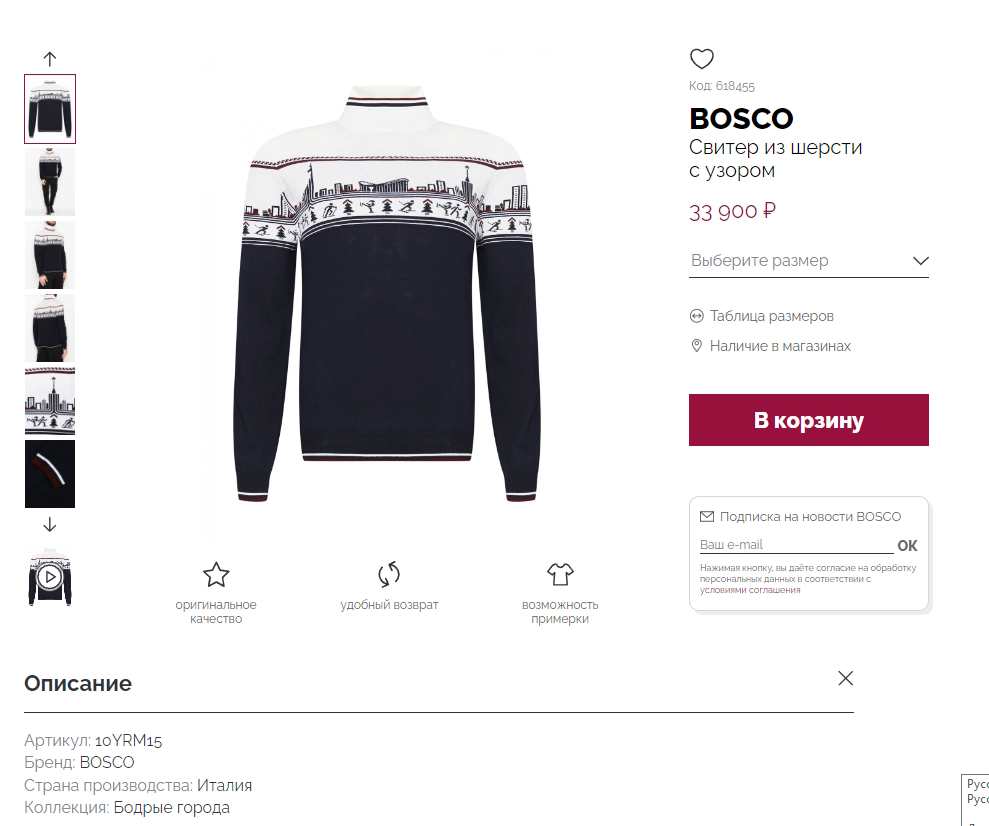Screen dimensions: 989x826
Task: Click the В корзину button
Action: point(809,420)
